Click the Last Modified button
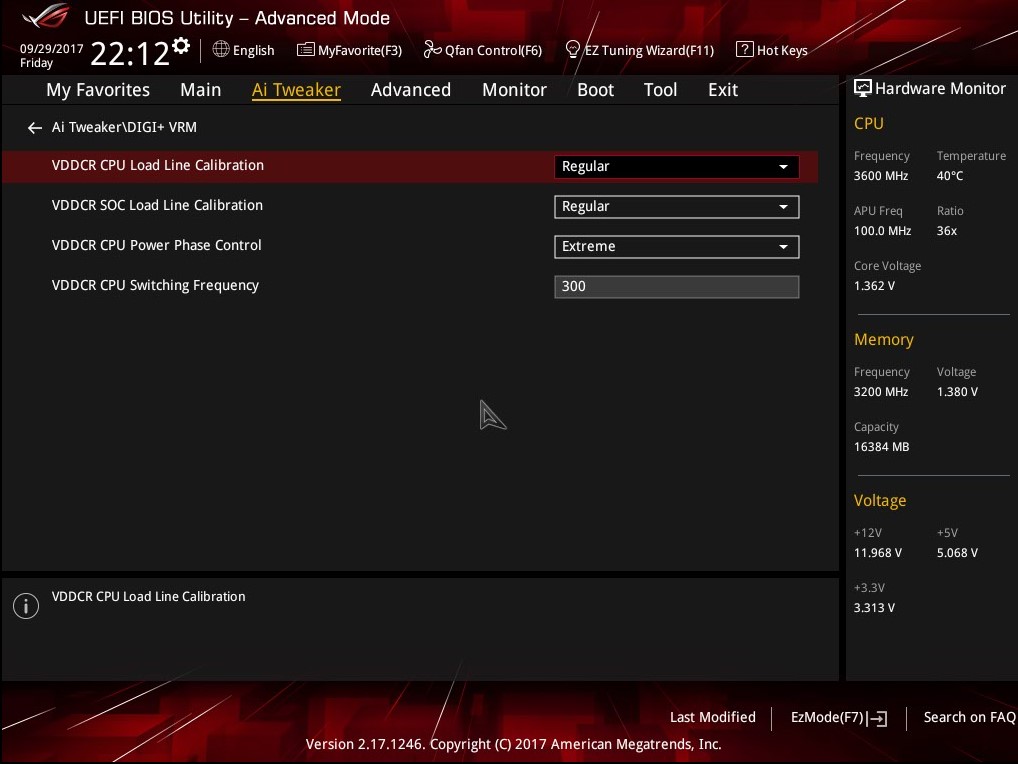The image size is (1018, 764). [x=712, y=717]
